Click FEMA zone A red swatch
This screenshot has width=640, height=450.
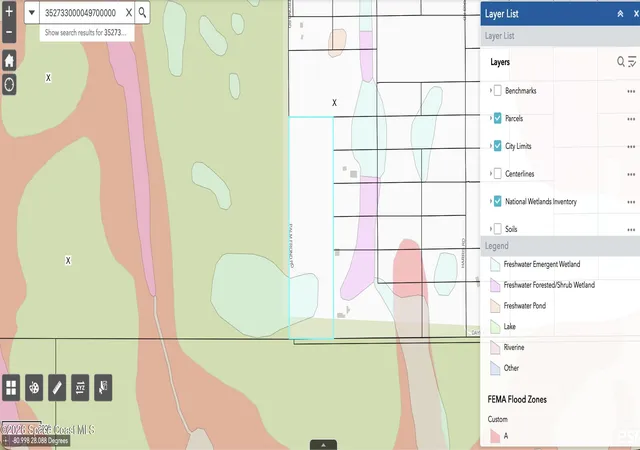click(x=495, y=436)
